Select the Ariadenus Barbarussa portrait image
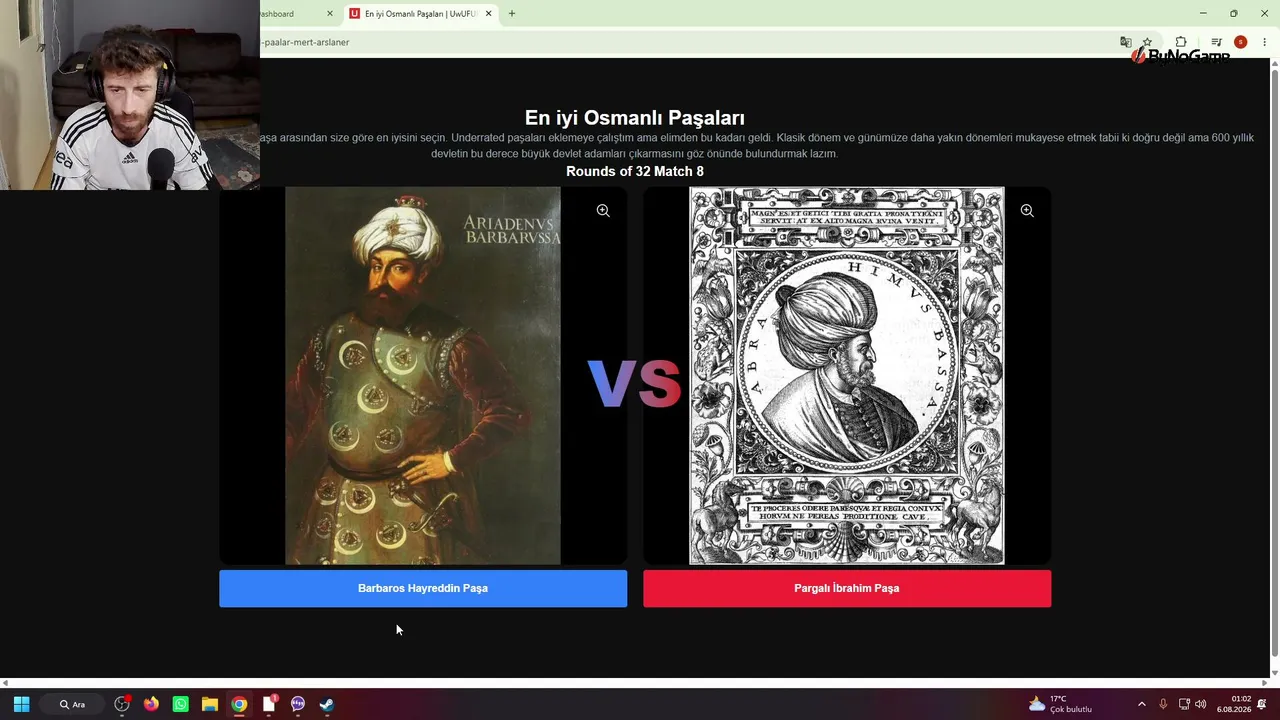Screen dimensions: 1280x720 pyautogui.click(x=423, y=376)
